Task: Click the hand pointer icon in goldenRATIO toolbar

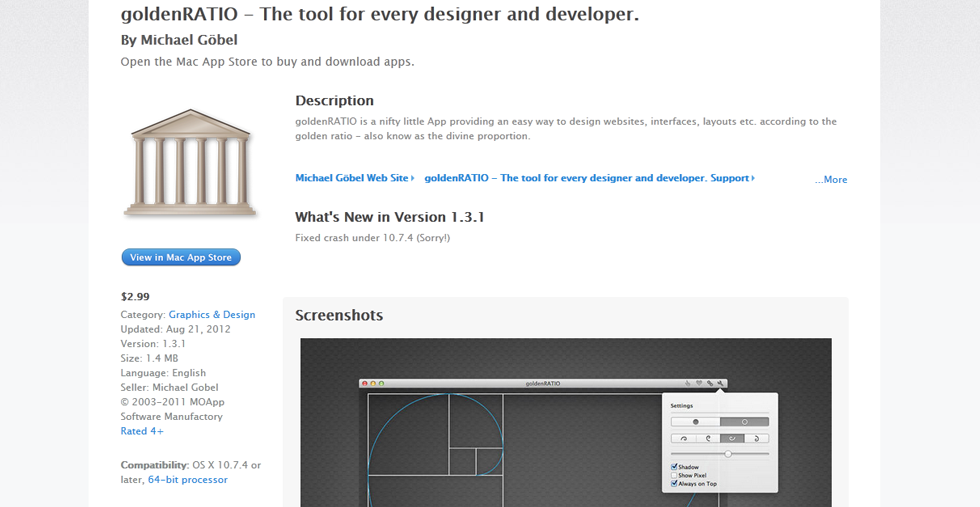Action: click(688, 383)
